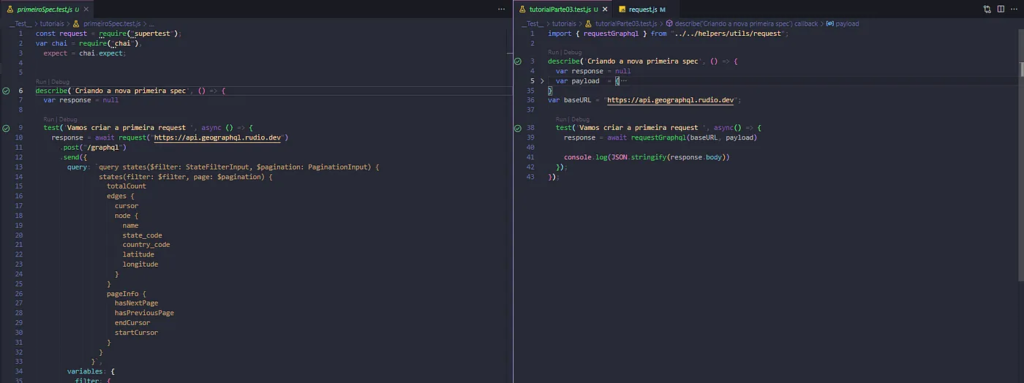Viewport: 1024px width, 383px height.
Task: Open more actions menu of the left editor
Action: (502, 9)
